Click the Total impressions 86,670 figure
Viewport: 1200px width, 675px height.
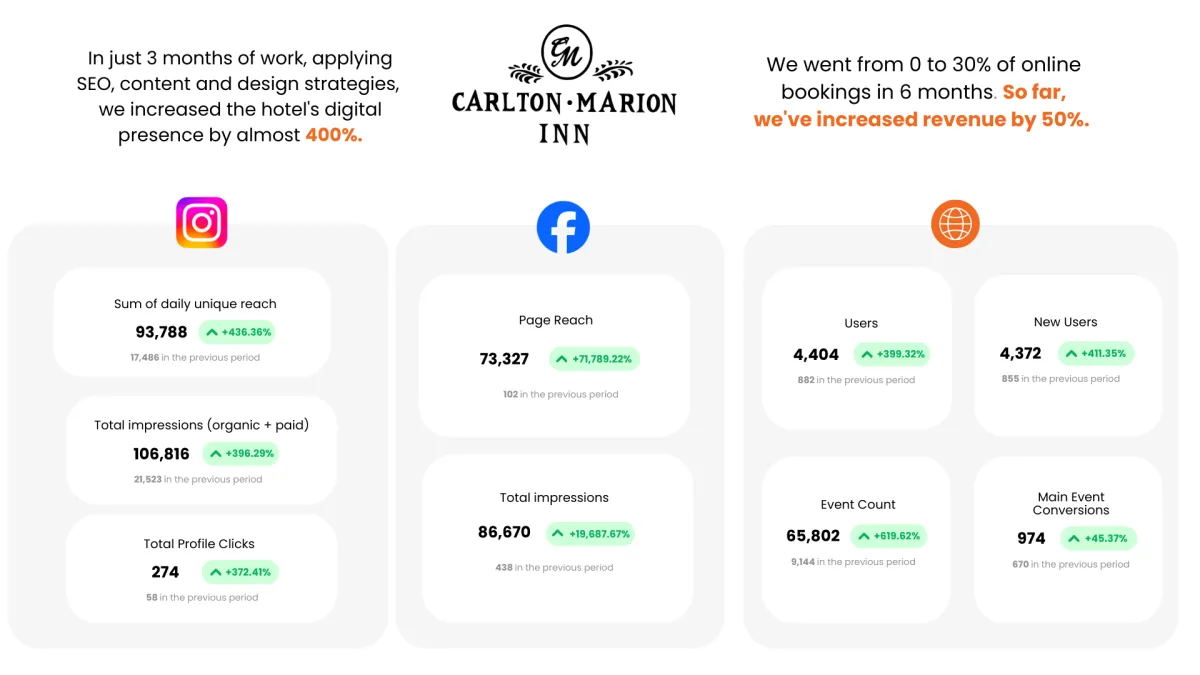point(504,533)
